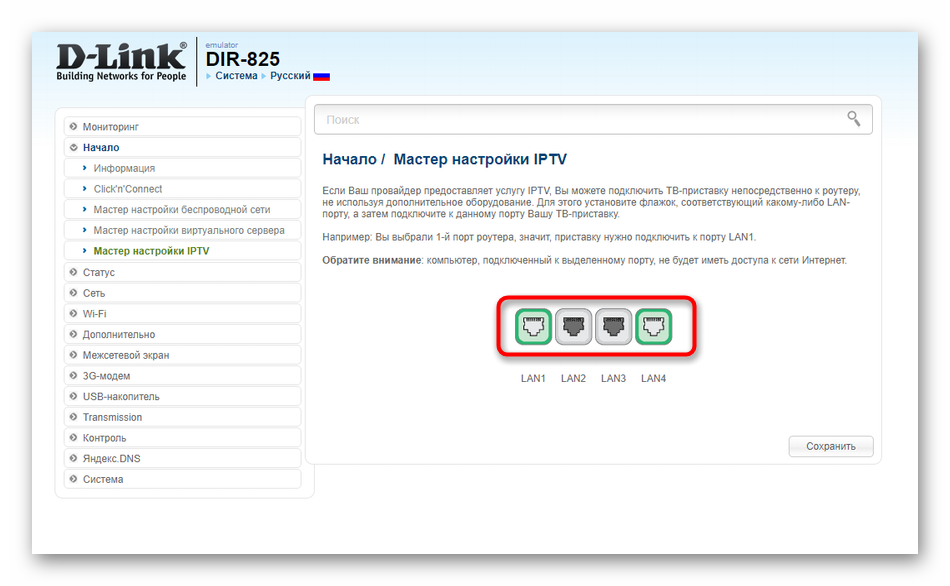Select the LAN1 port icon
This screenshot has width=950, height=586.
pyautogui.click(x=533, y=327)
